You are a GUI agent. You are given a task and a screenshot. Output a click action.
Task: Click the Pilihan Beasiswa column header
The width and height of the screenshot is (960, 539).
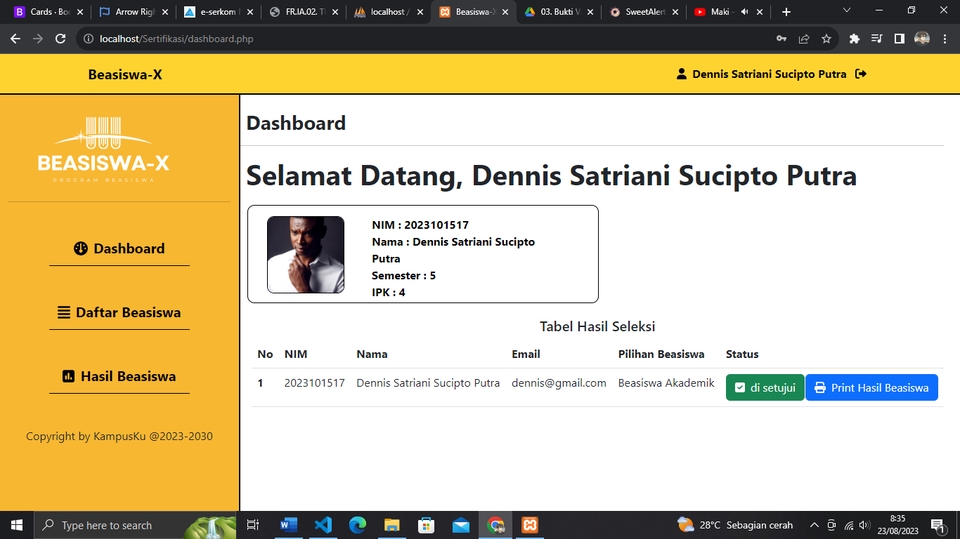pos(661,354)
